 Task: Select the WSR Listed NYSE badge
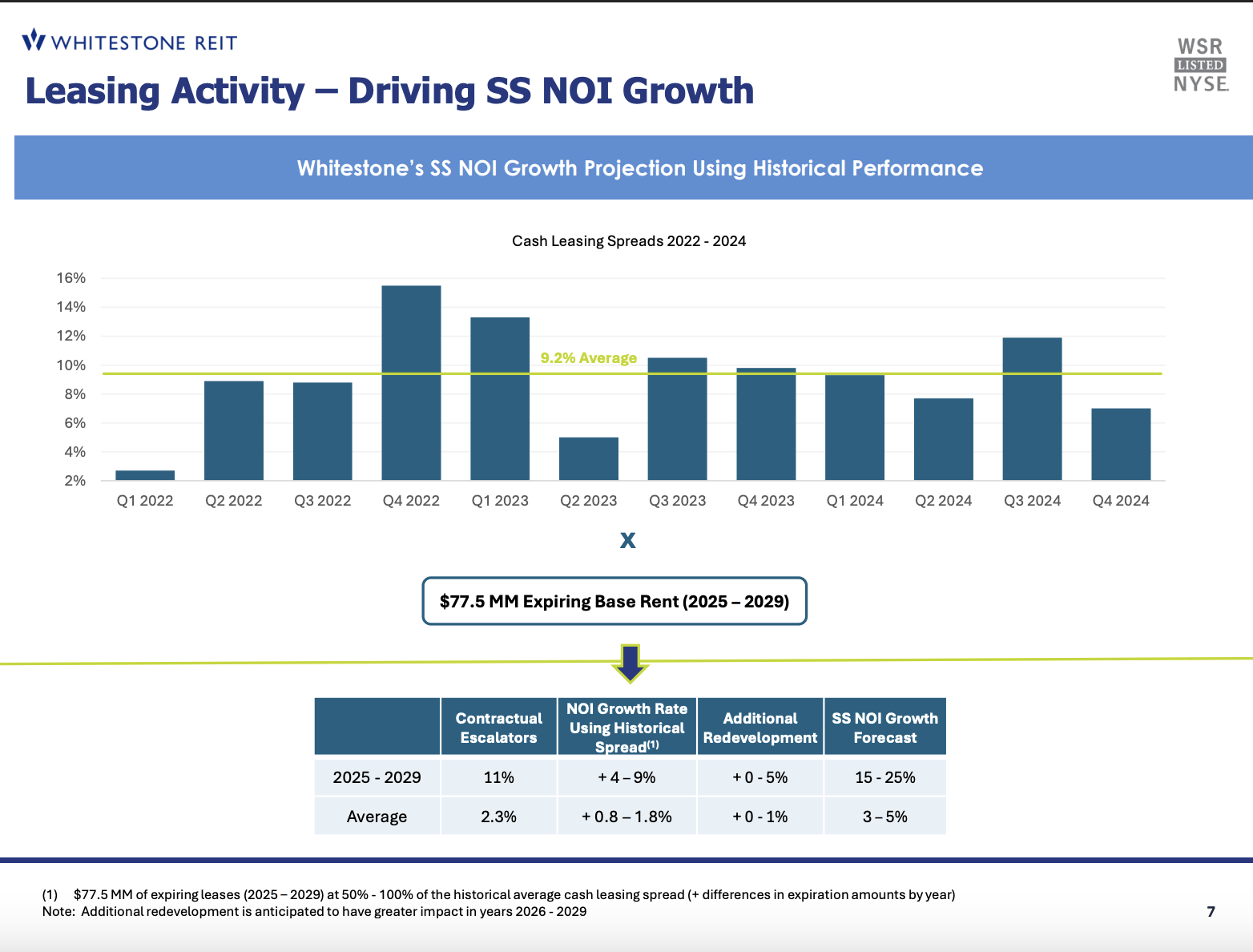pyautogui.click(x=1199, y=66)
